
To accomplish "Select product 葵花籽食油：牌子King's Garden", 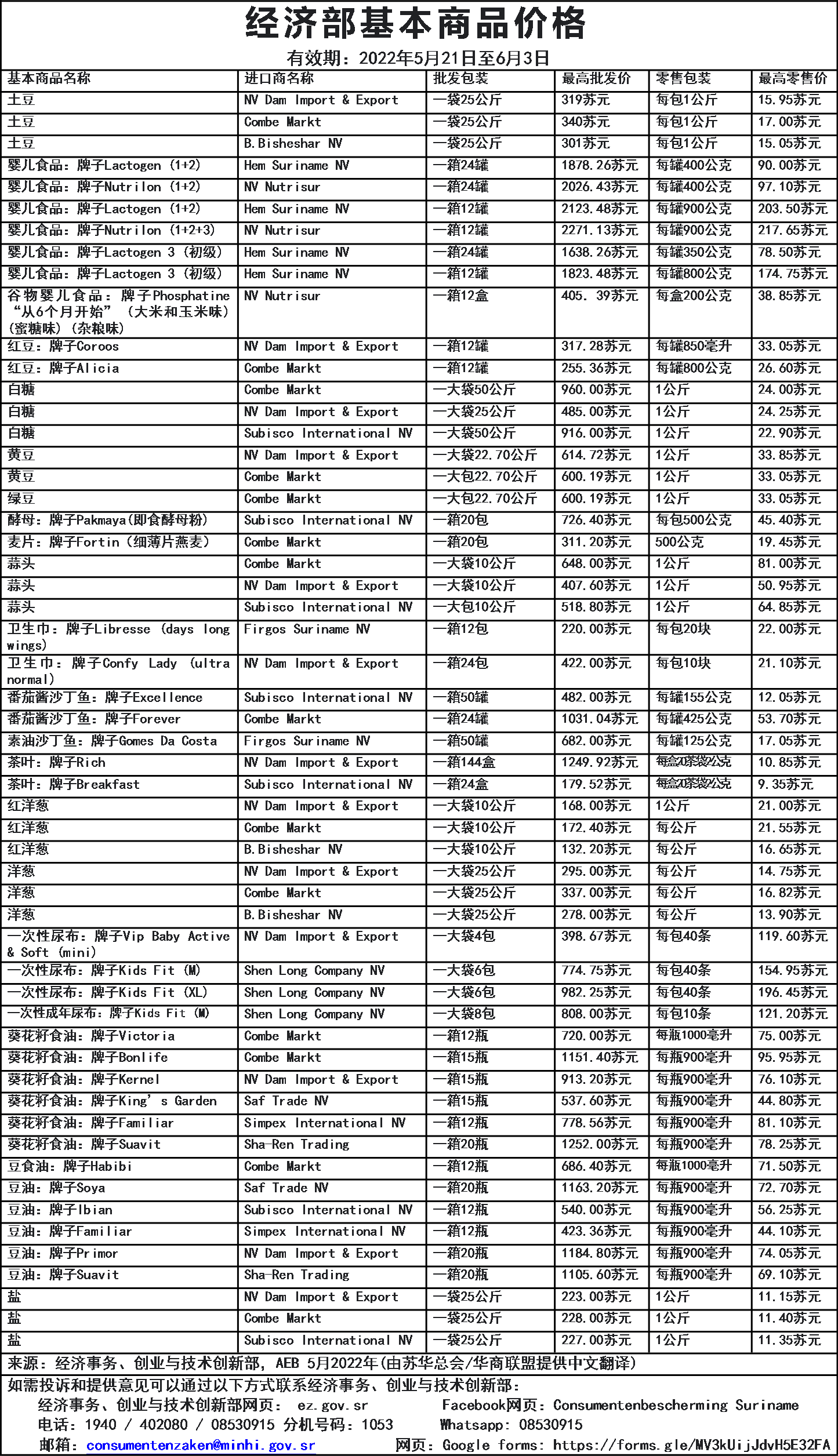I will [x=112, y=1101].
